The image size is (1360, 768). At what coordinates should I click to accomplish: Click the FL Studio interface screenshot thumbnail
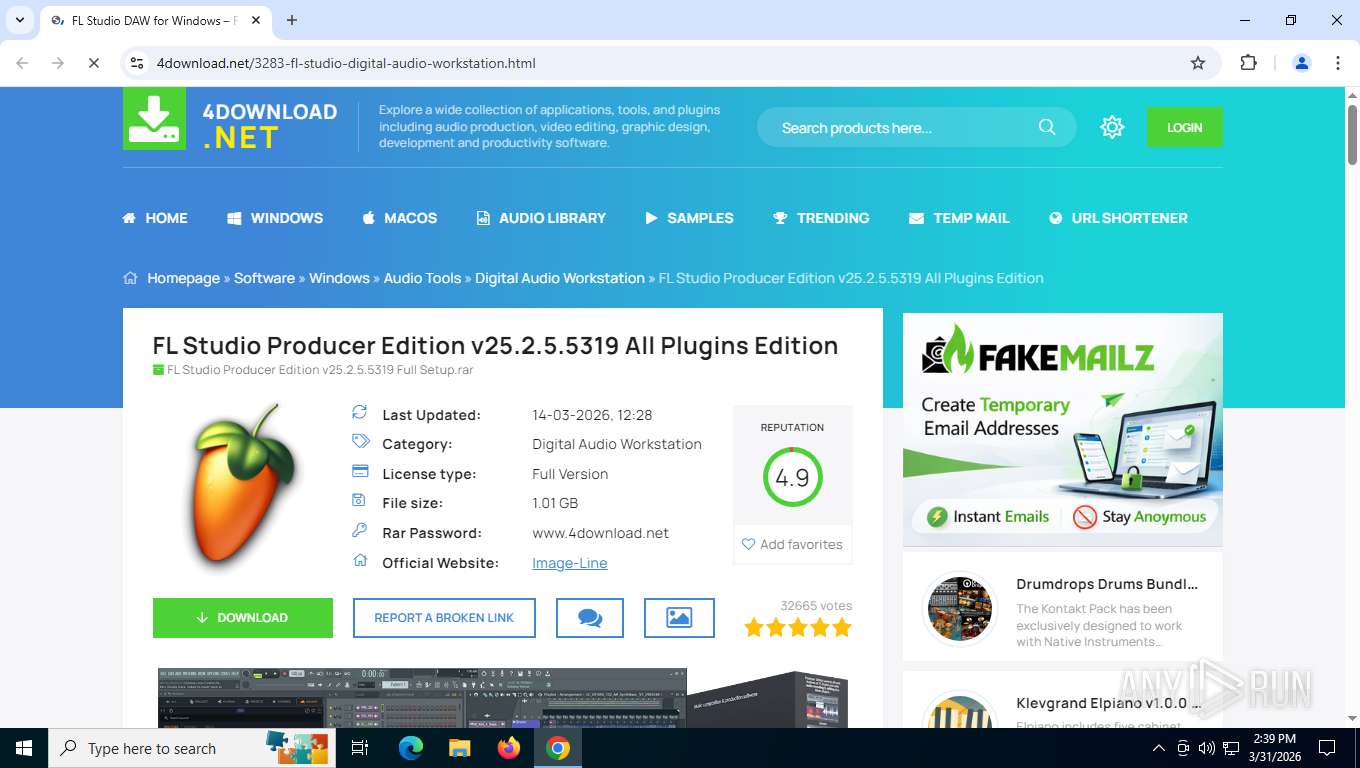coord(422,698)
